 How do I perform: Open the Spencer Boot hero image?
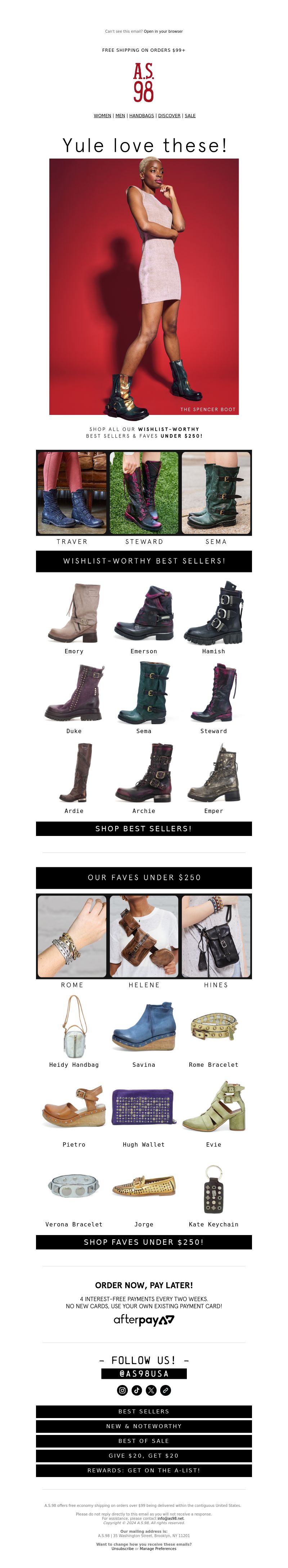(144, 287)
